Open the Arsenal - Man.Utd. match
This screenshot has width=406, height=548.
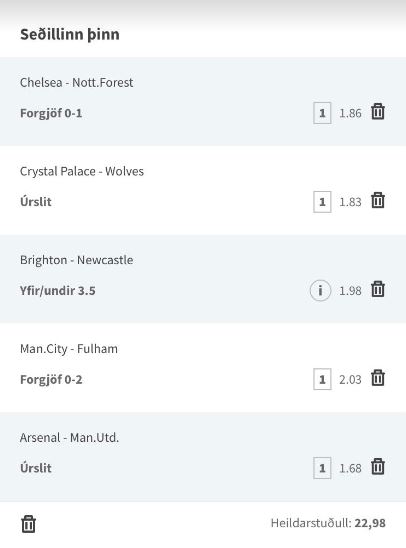coord(70,438)
